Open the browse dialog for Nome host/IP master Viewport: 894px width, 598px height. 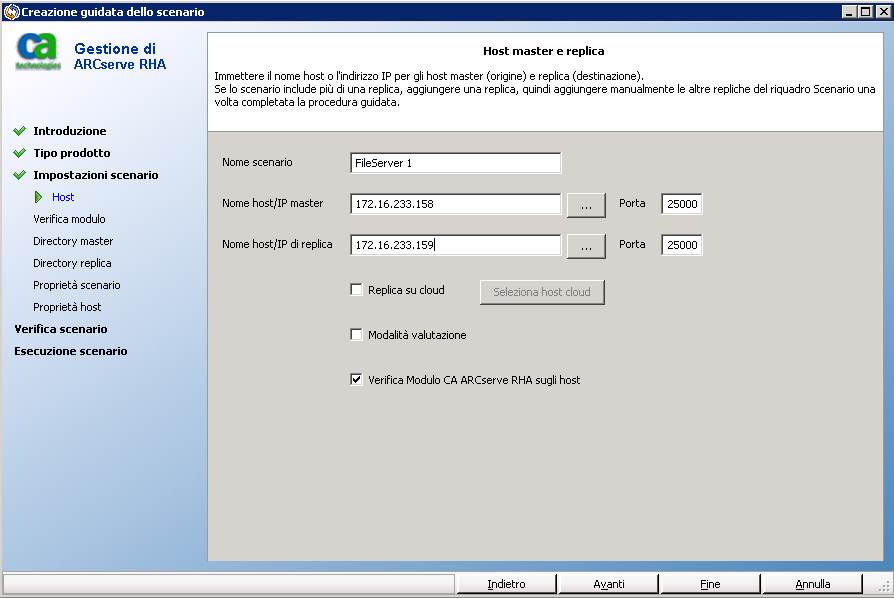586,204
